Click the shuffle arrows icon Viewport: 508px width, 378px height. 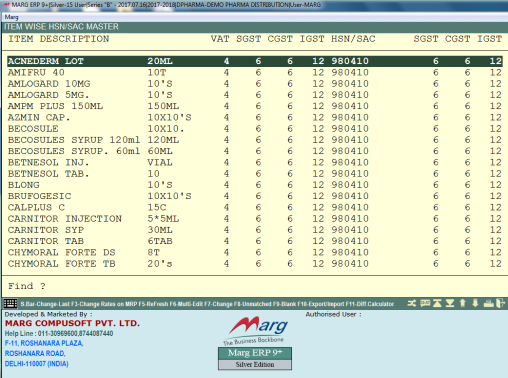412,303
